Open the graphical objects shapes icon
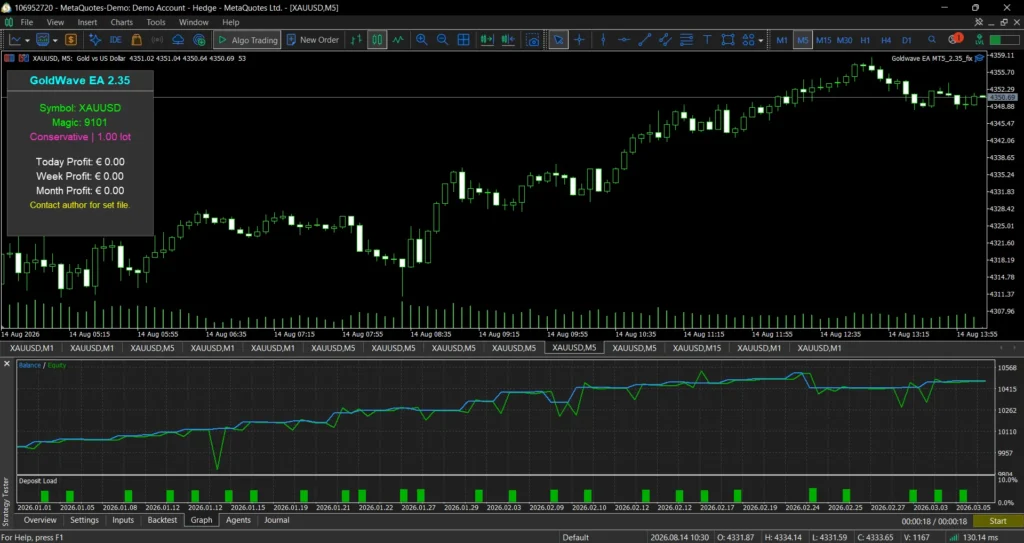The width and height of the screenshot is (1024, 543). (x=748, y=40)
